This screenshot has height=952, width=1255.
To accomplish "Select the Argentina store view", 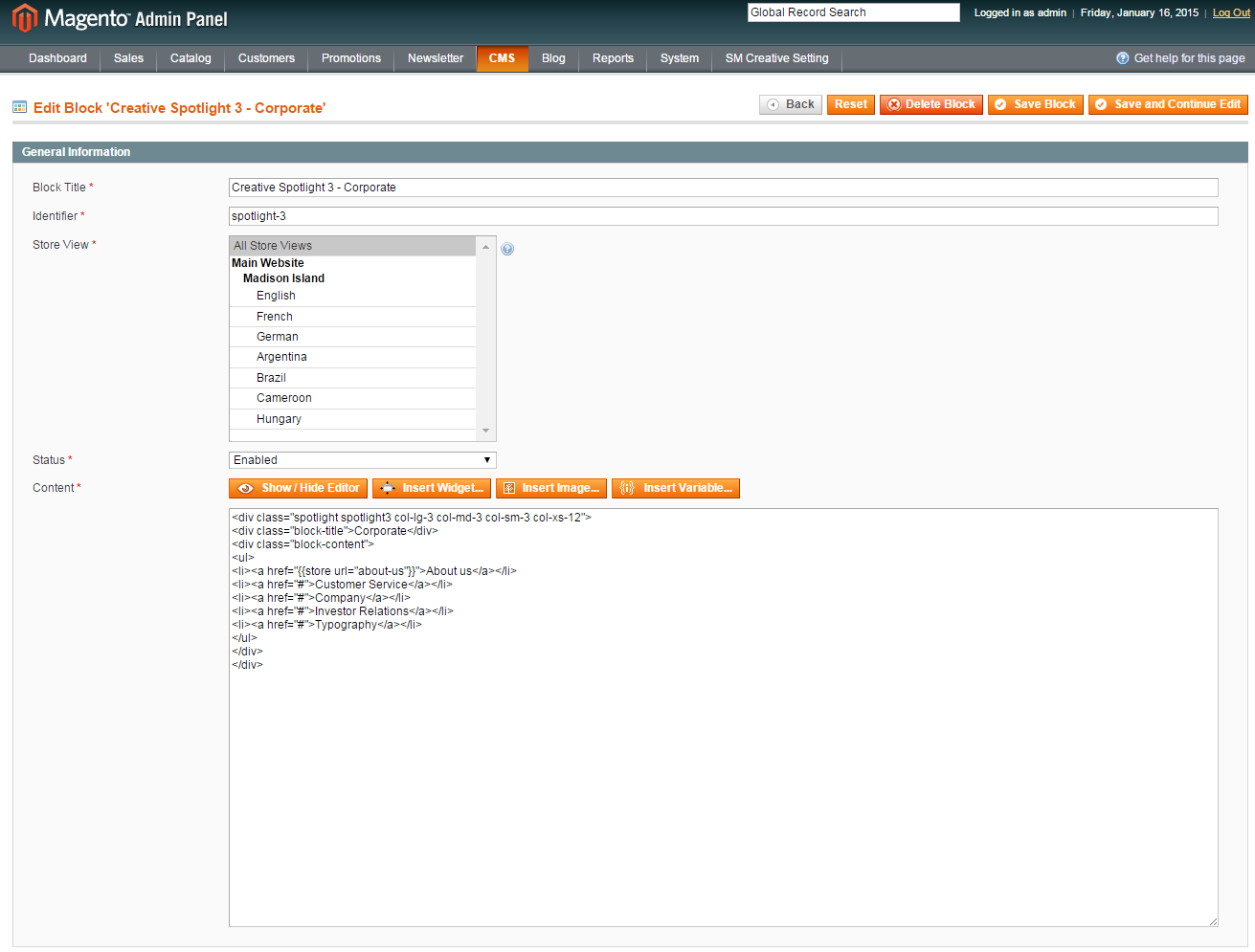I will click(352, 357).
